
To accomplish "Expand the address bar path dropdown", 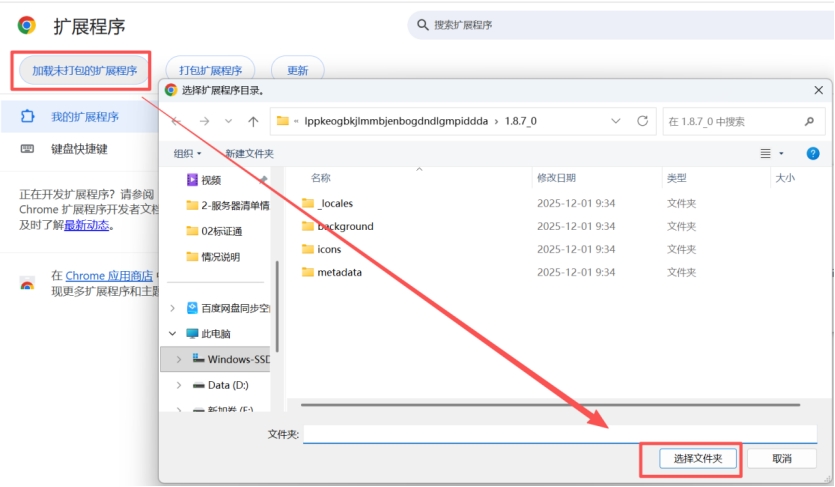I will pyautogui.click(x=616, y=121).
